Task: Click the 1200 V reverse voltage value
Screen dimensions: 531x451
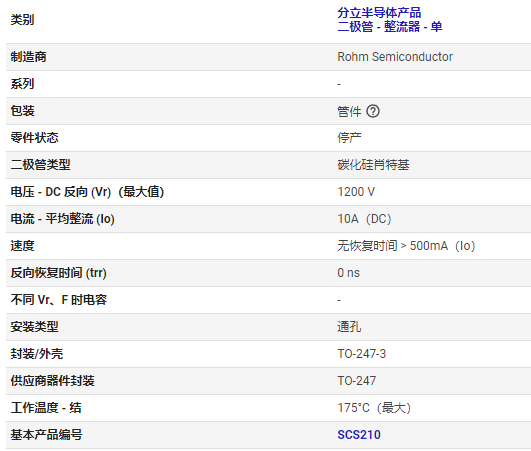Action: 356,192
